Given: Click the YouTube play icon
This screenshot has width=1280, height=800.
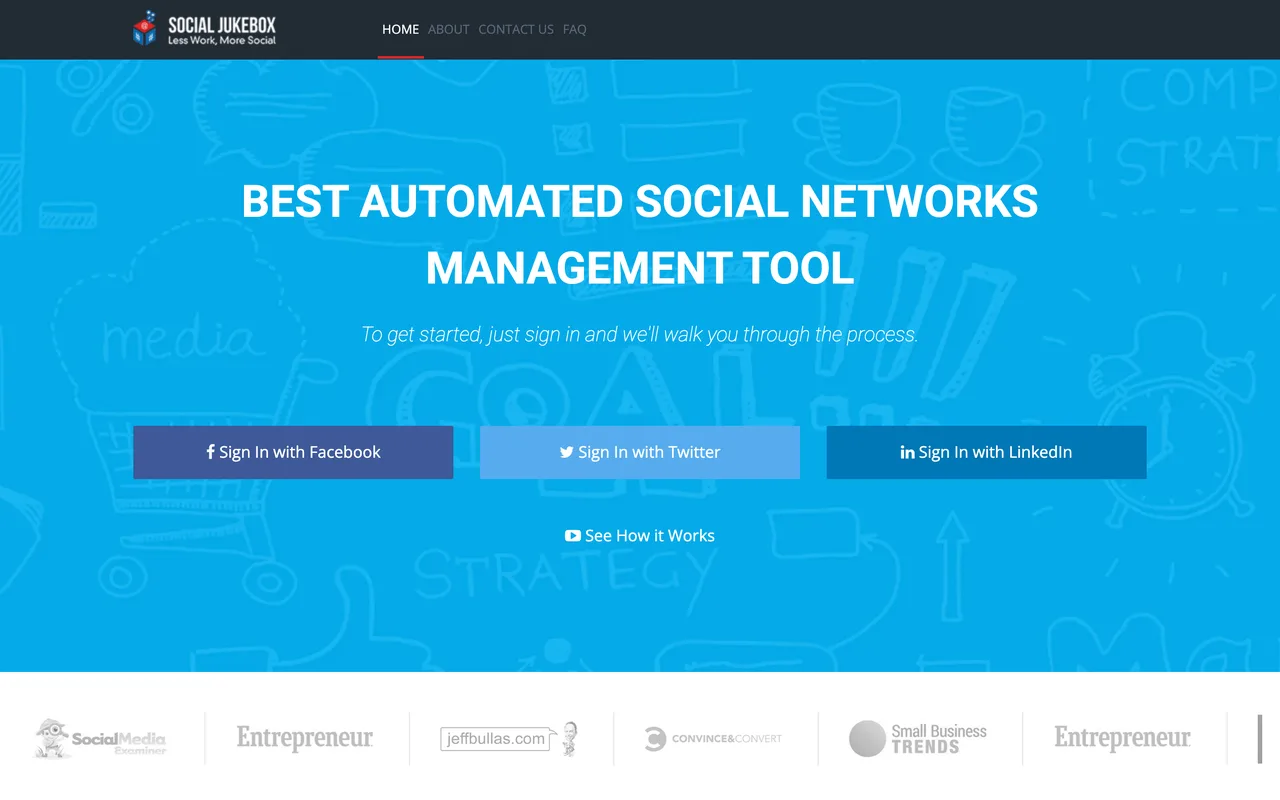Looking at the screenshot, I should (572, 536).
